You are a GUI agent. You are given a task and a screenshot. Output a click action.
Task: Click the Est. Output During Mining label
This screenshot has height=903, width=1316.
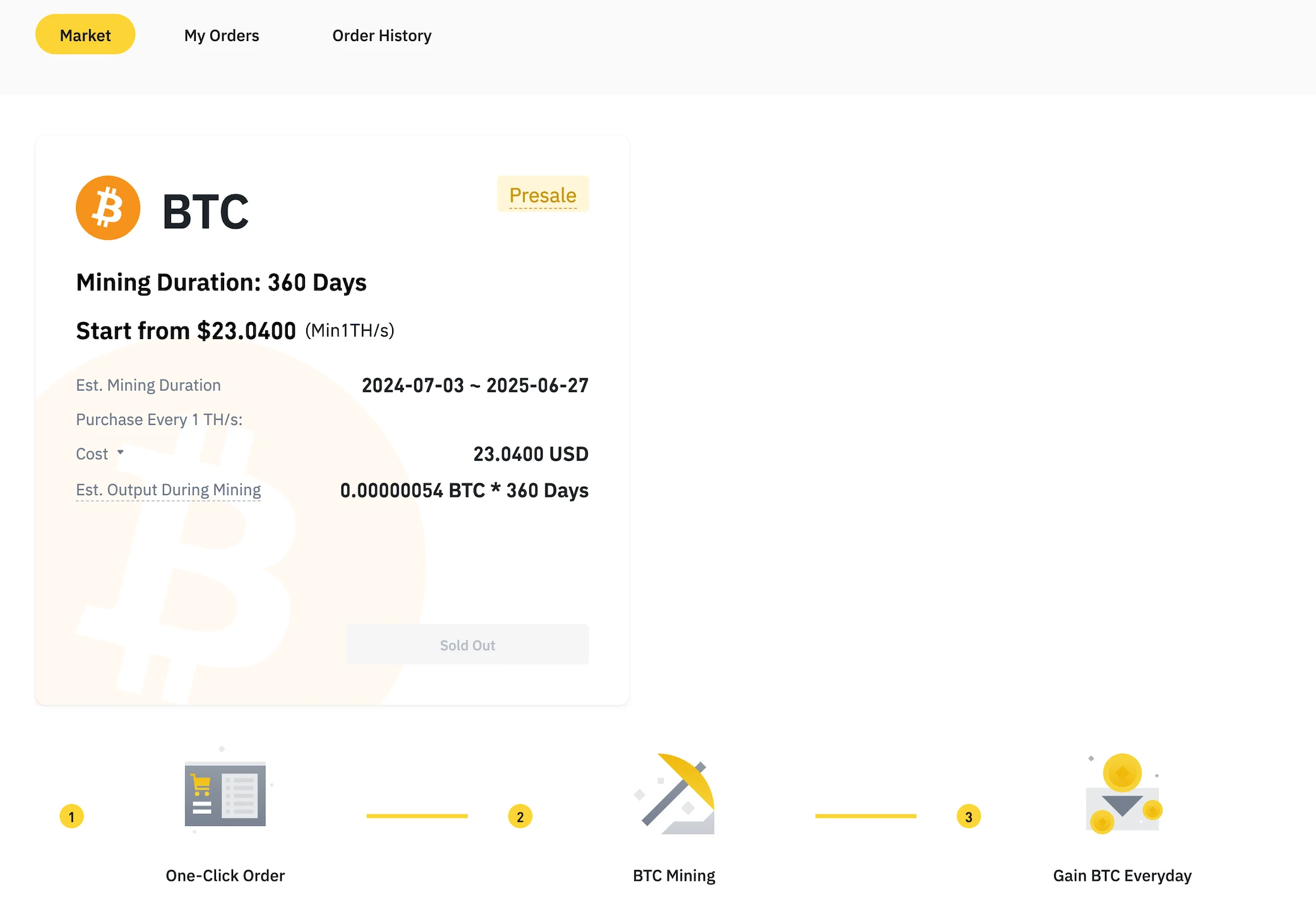(168, 490)
